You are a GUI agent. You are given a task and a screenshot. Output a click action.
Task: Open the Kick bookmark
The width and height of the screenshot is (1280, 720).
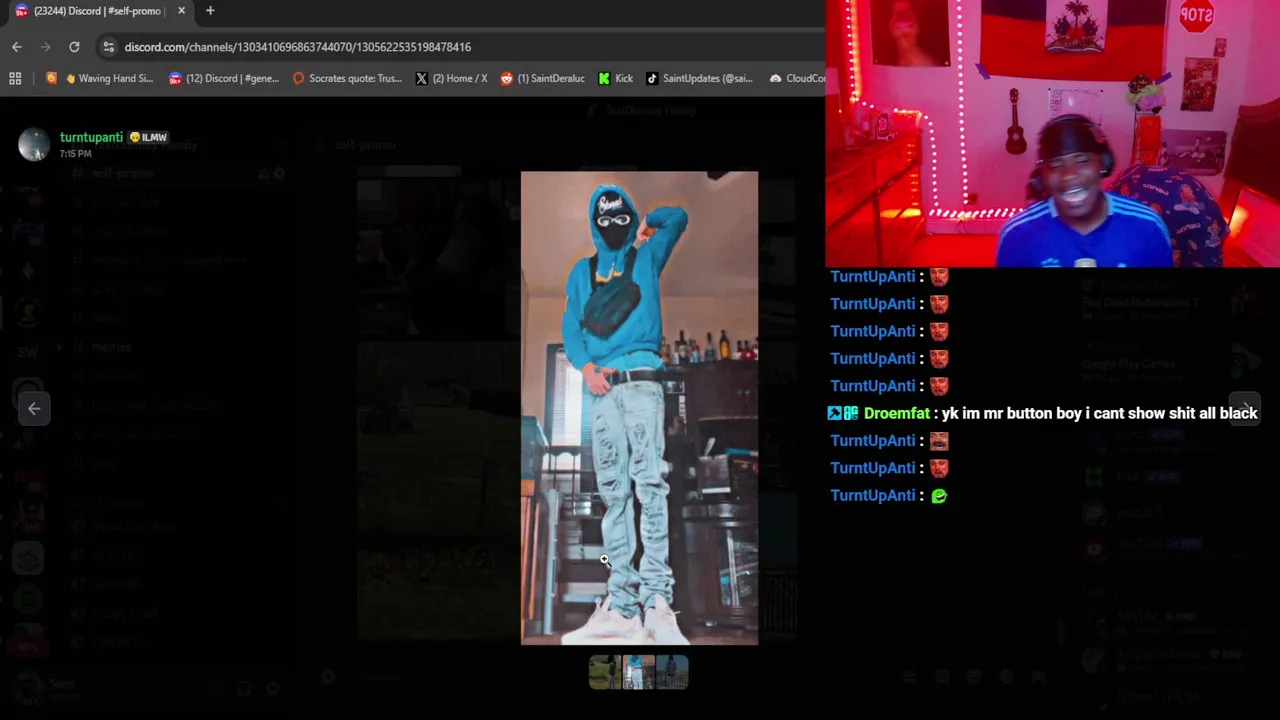pos(615,78)
